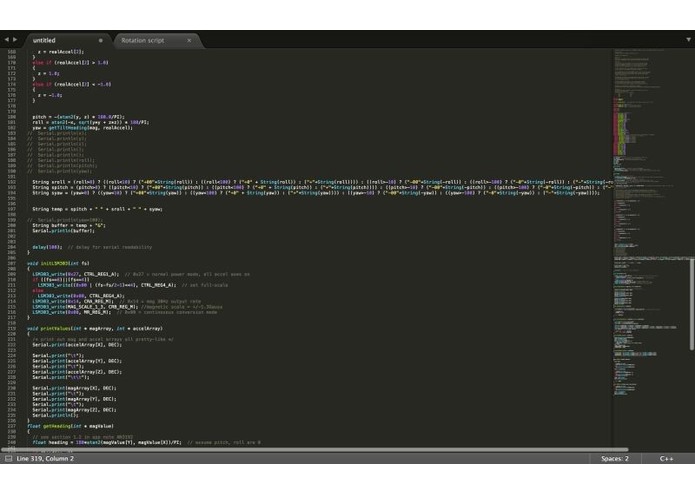Click the 'String sroll =' line
695x494 pixels.
322,182
